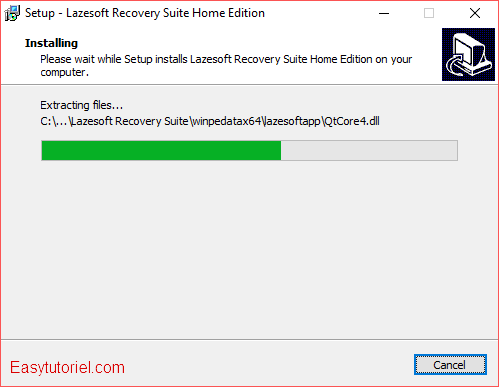Minimize the Setup window

384,13
